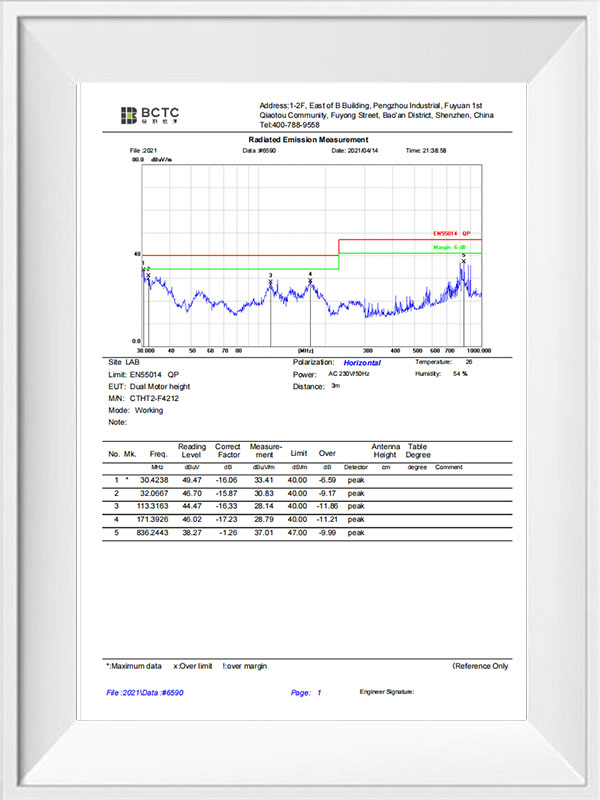600x800 pixels.
Task: Click the 'Date: 2021/04/14' header text
Action: [x=355, y=151]
